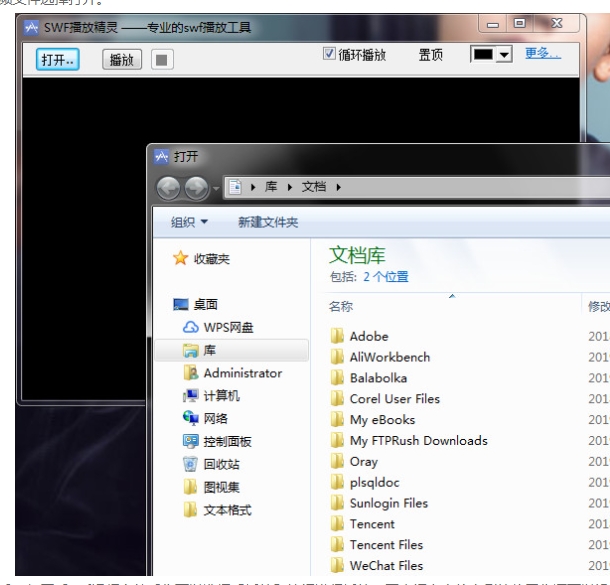Minimize the SWF播放精灵 window

[493, 25]
